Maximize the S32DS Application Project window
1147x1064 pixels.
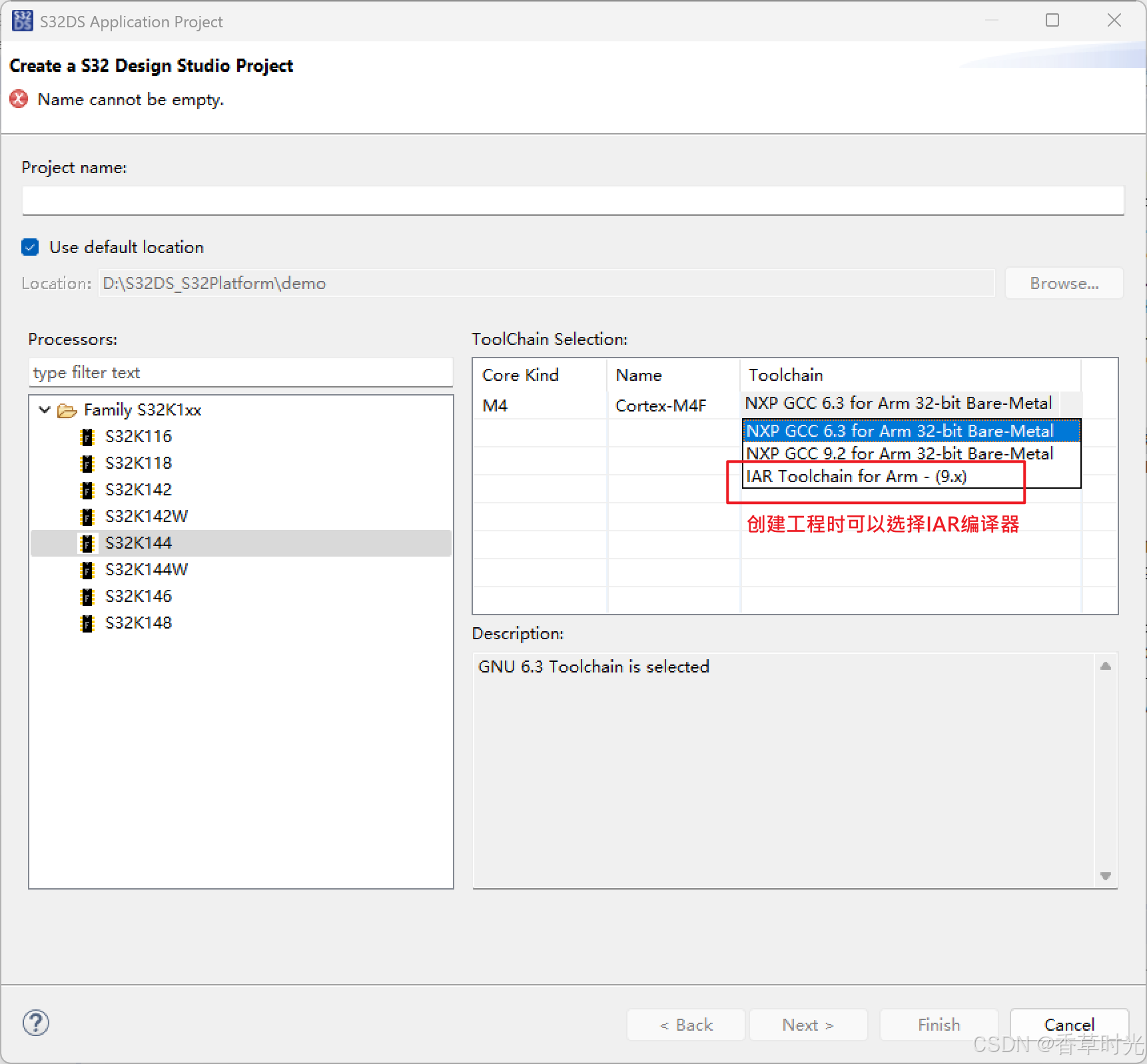coord(1052,21)
